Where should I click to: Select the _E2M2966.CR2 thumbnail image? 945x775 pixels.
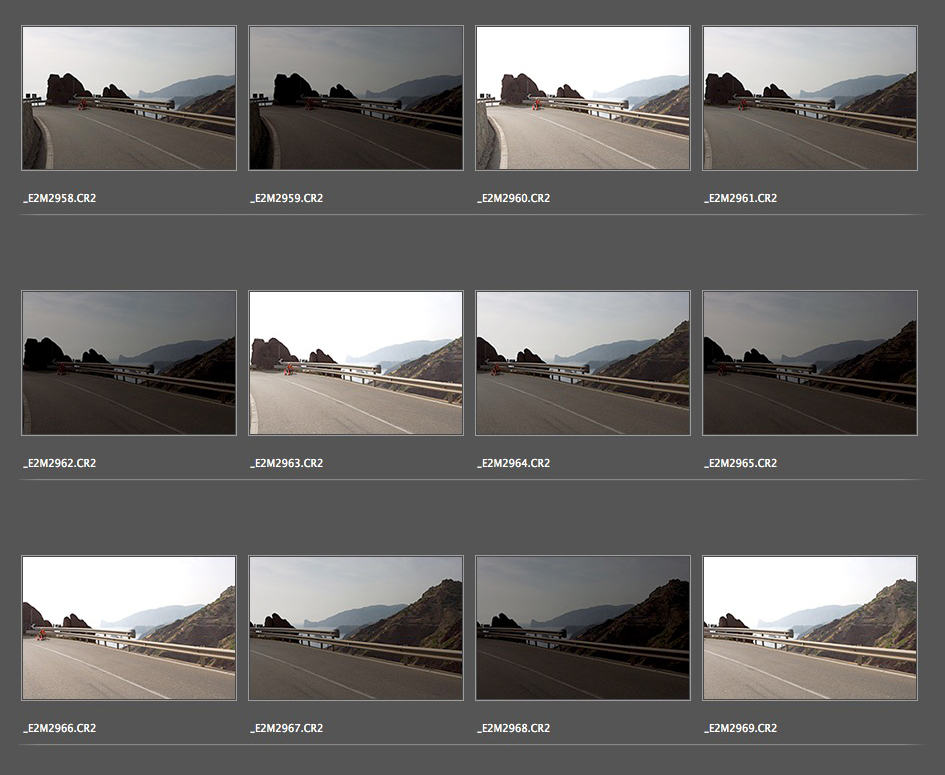tap(129, 628)
